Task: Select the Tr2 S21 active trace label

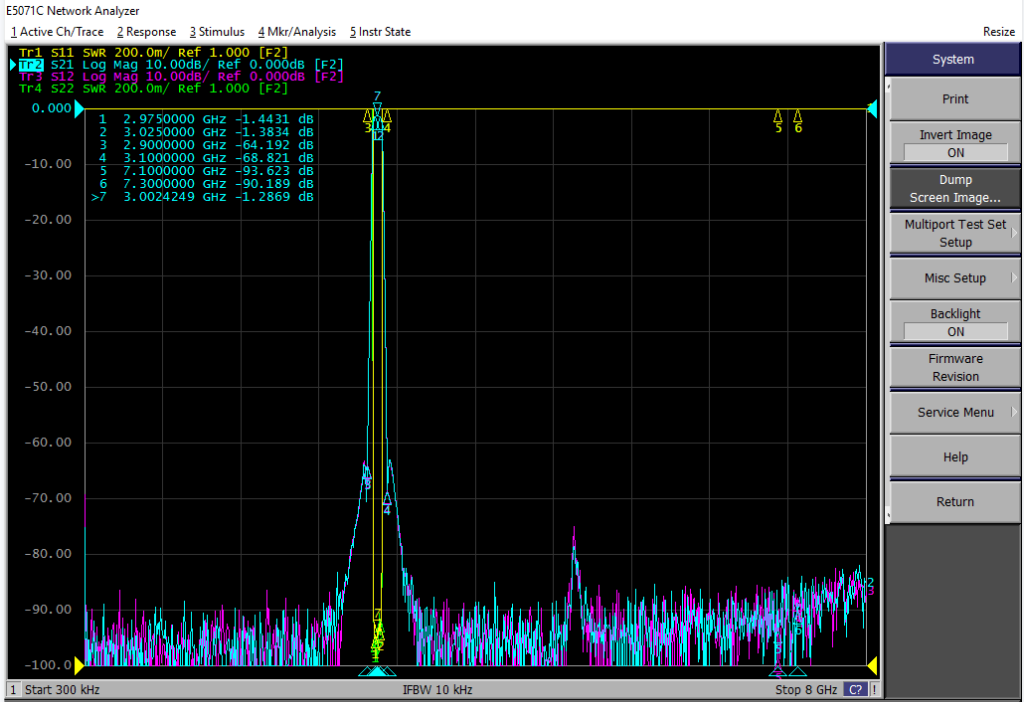Action: 31,65
